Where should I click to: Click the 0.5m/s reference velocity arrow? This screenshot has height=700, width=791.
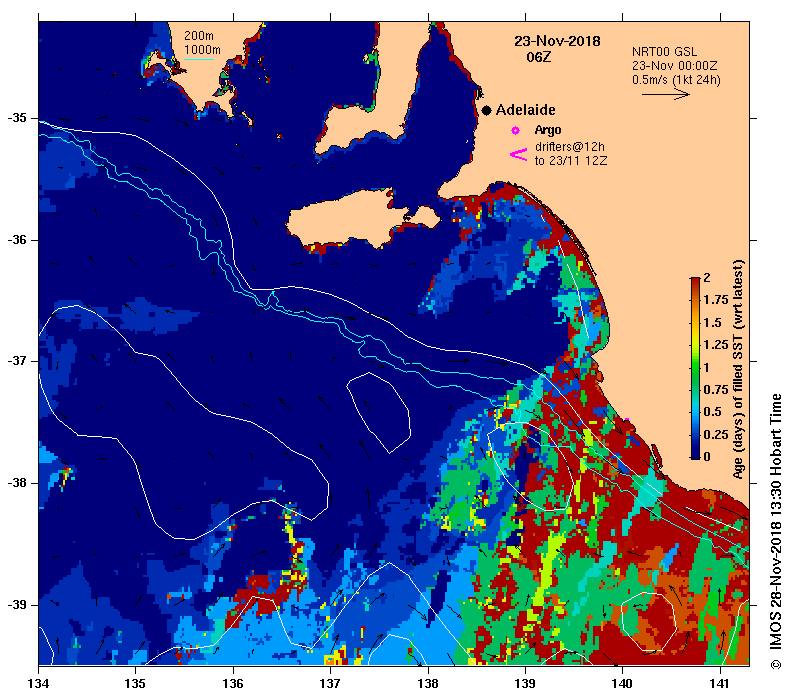click(665, 94)
